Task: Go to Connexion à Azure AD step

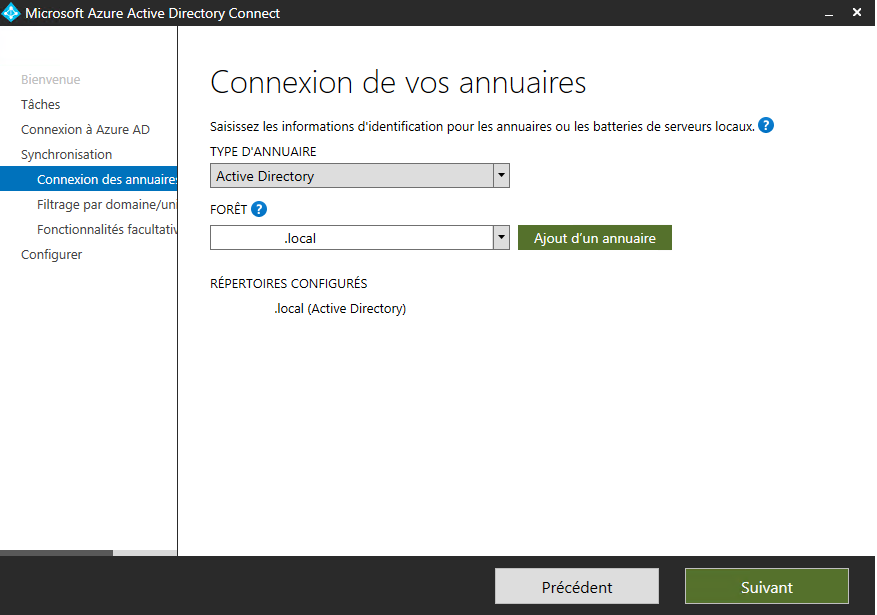Action: click(x=86, y=130)
